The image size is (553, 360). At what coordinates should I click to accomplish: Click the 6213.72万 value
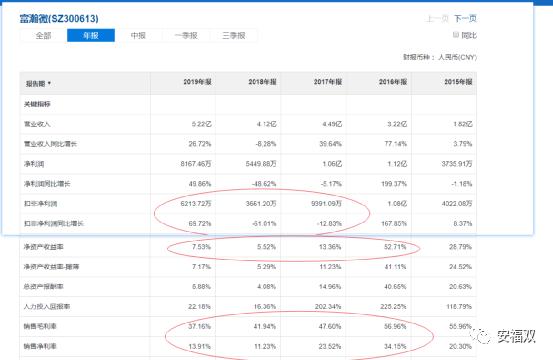pyautogui.click(x=196, y=204)
